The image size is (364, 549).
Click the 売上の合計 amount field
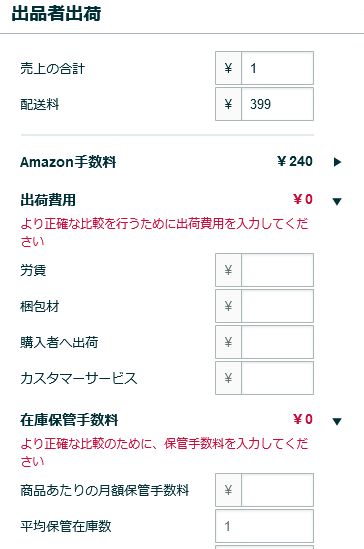click(x=277, y=68)
